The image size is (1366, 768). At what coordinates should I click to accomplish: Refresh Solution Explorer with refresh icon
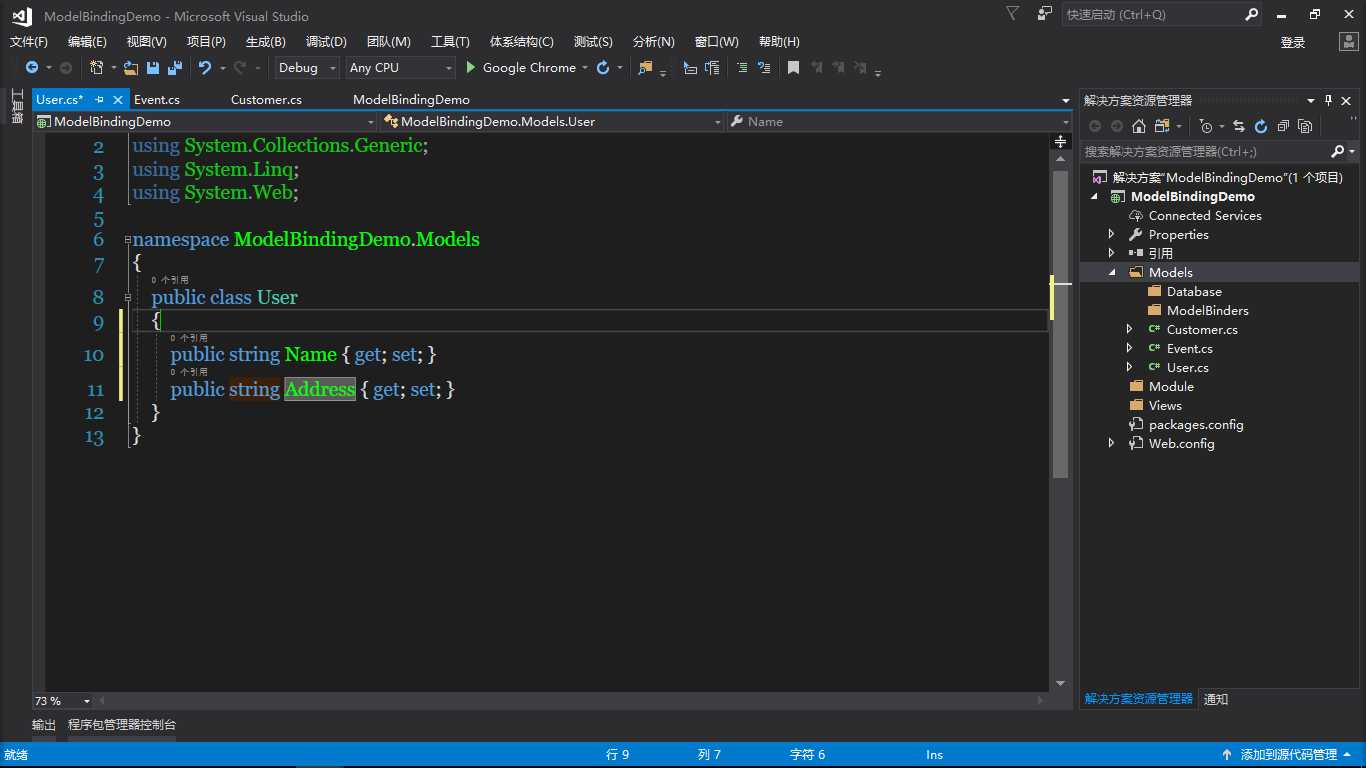[x=1261, y=126]
